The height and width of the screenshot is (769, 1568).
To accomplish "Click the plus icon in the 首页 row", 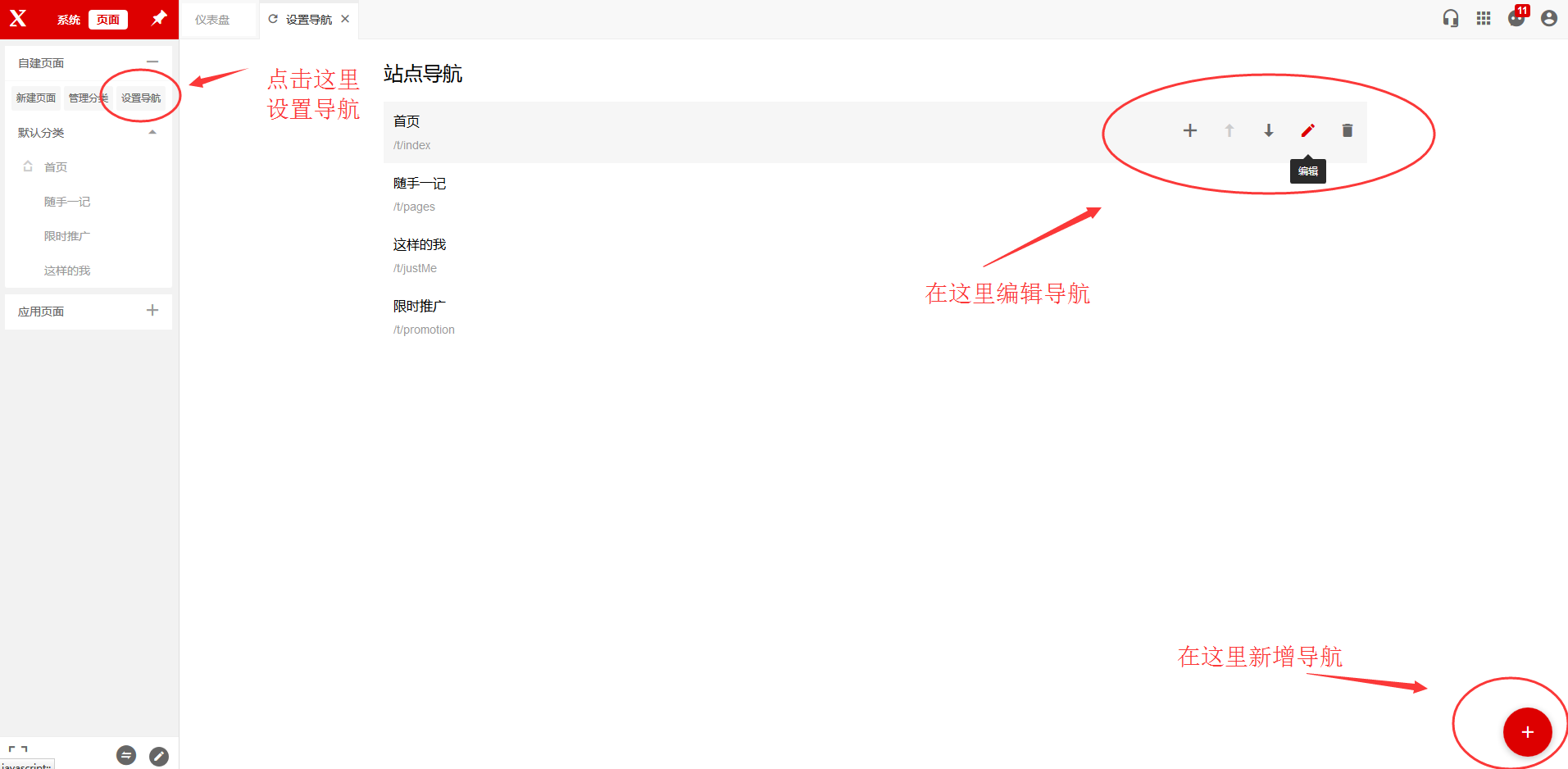I will [1189, 130].
